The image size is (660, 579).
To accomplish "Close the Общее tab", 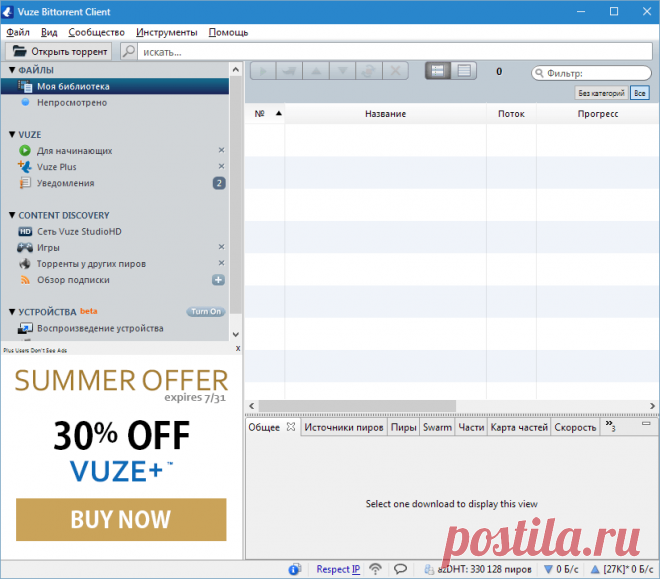I will click(x=290, y=427).
